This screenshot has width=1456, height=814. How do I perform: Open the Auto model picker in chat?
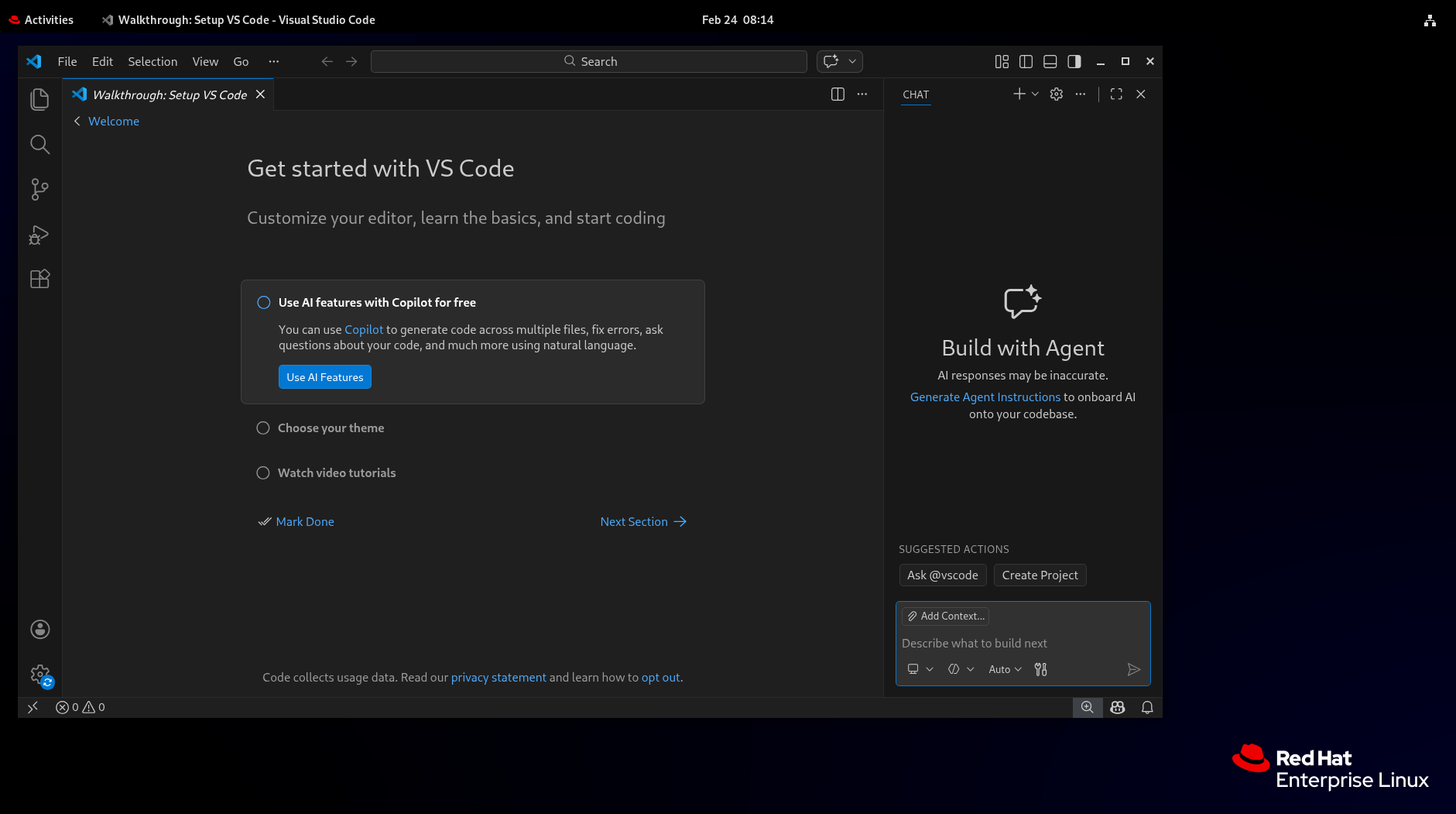[x=1004, y=669]
